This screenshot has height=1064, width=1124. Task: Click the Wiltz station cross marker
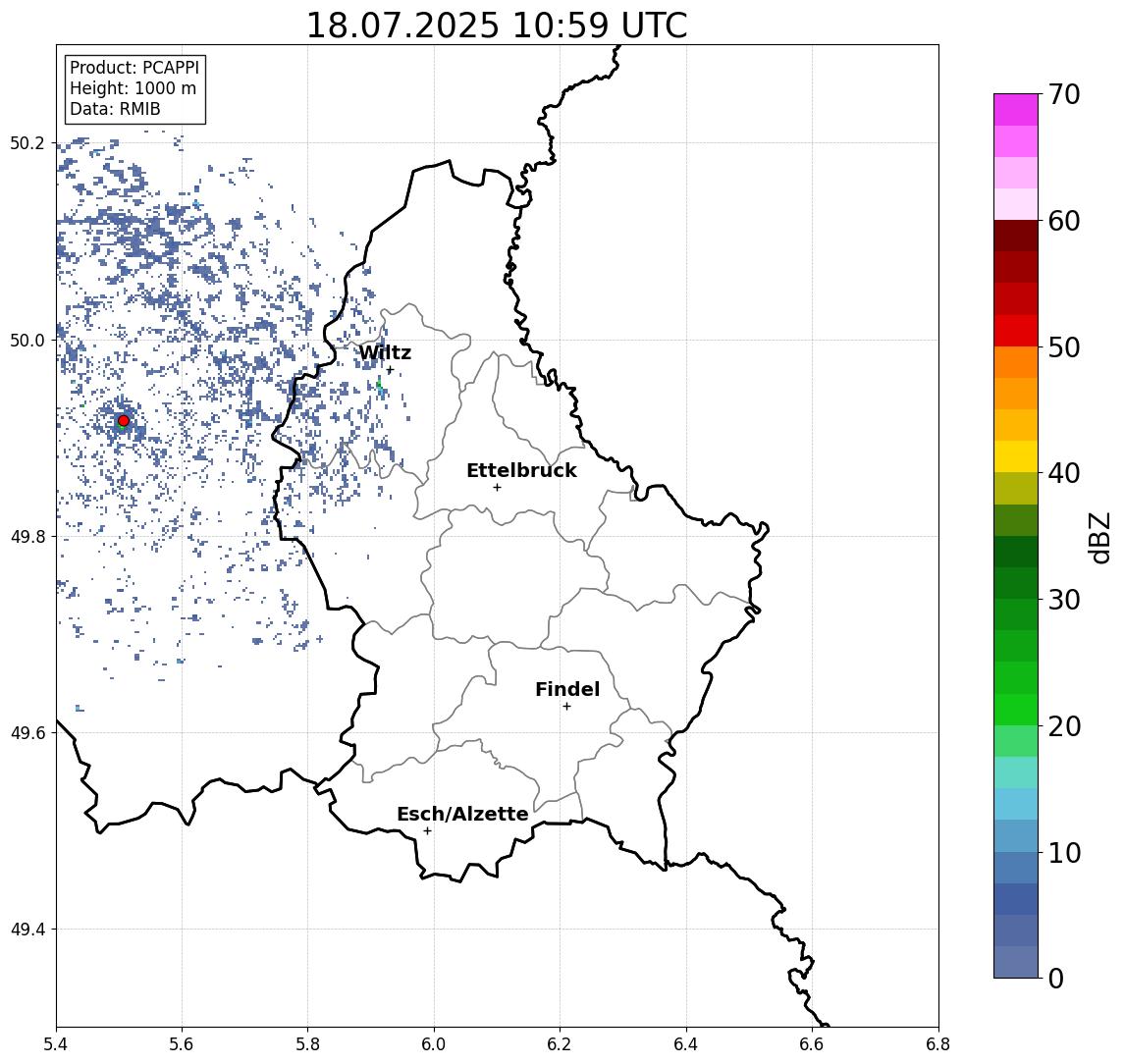(x=390, y=370)
